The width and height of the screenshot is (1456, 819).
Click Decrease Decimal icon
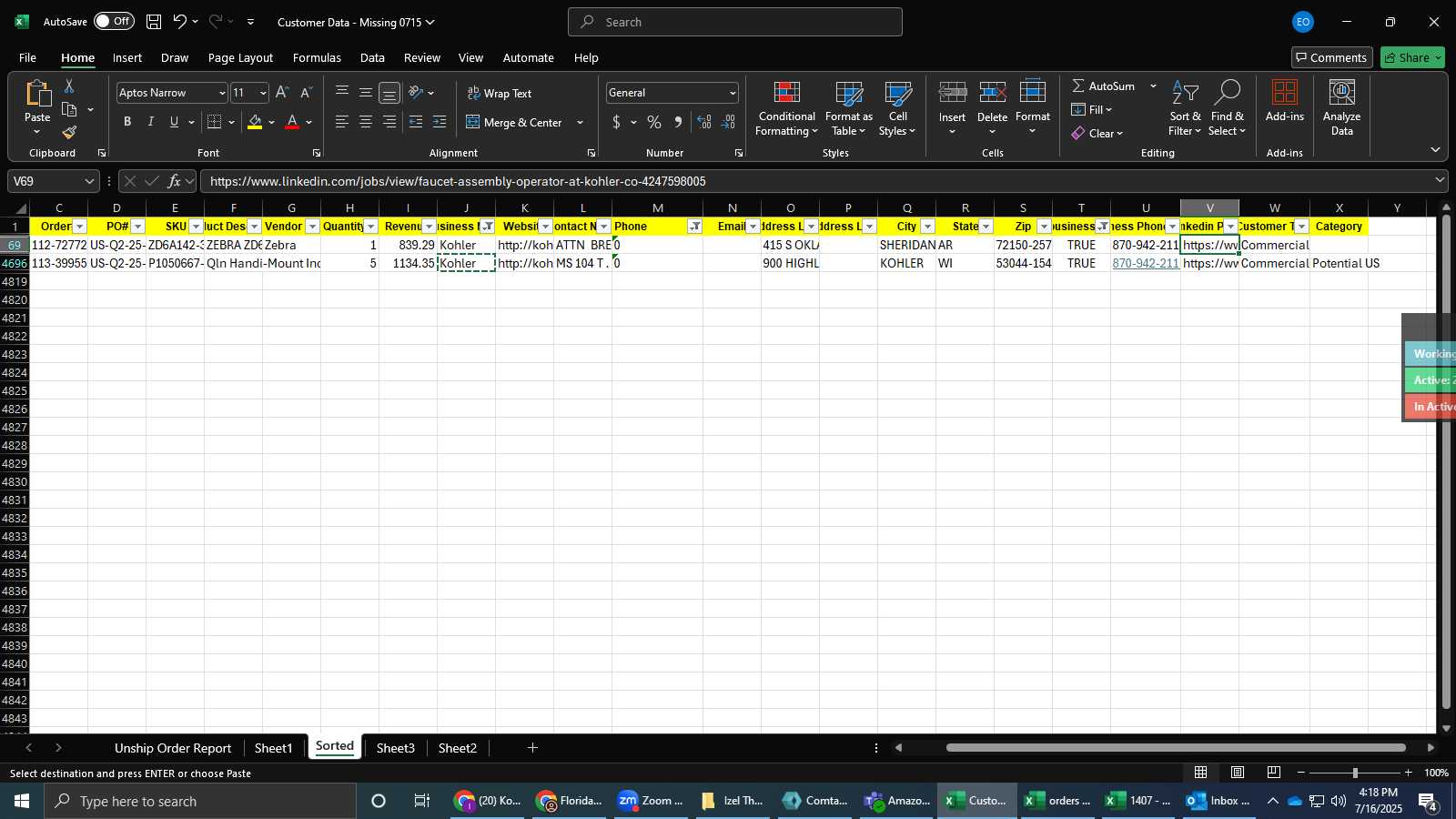729,122
